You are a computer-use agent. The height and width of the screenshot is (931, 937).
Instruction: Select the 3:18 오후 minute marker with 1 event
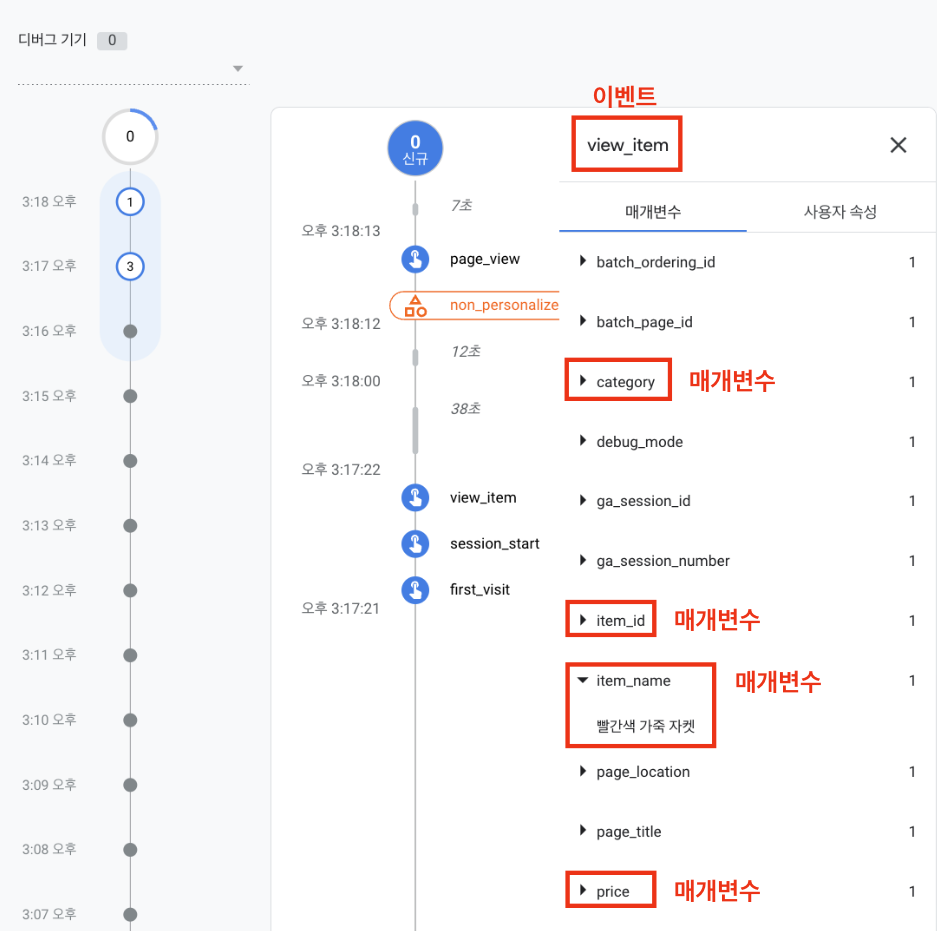click(130, 202)
